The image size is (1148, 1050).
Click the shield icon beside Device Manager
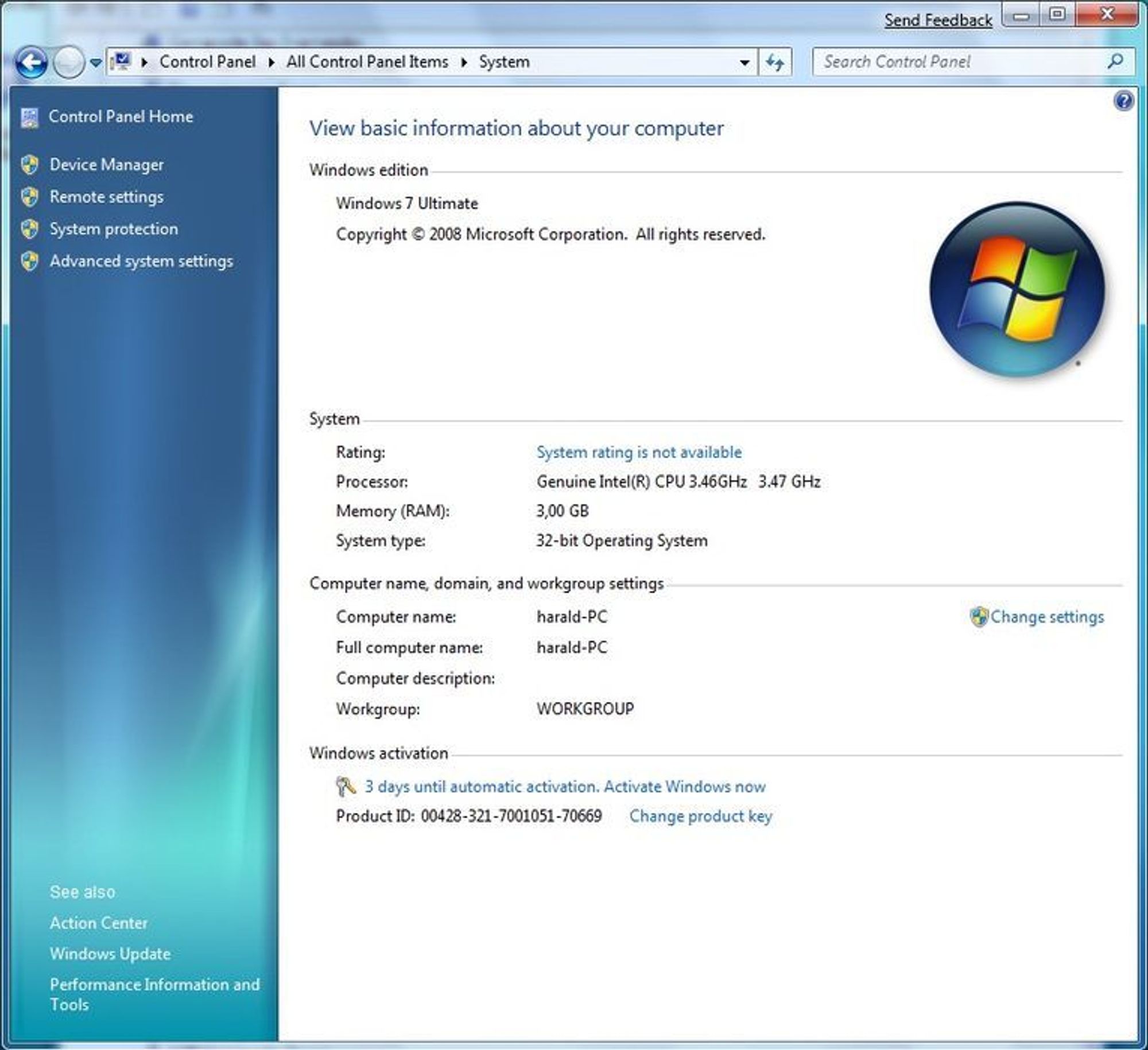[x=30, y=165]
